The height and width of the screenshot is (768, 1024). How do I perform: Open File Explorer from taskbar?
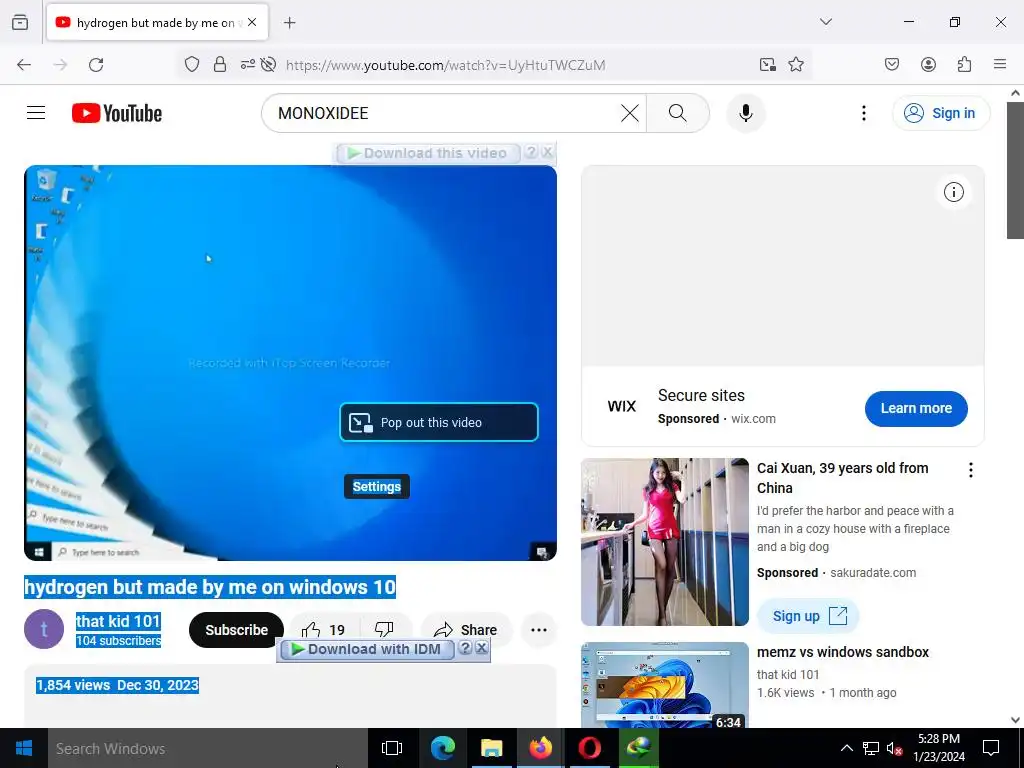pyautogui.click(x=491, y=748)
